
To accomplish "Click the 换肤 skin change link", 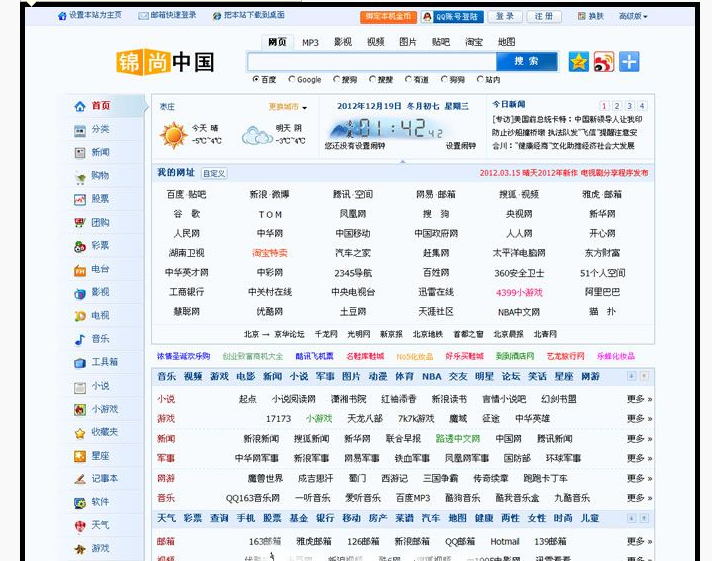I will (591, 16).
